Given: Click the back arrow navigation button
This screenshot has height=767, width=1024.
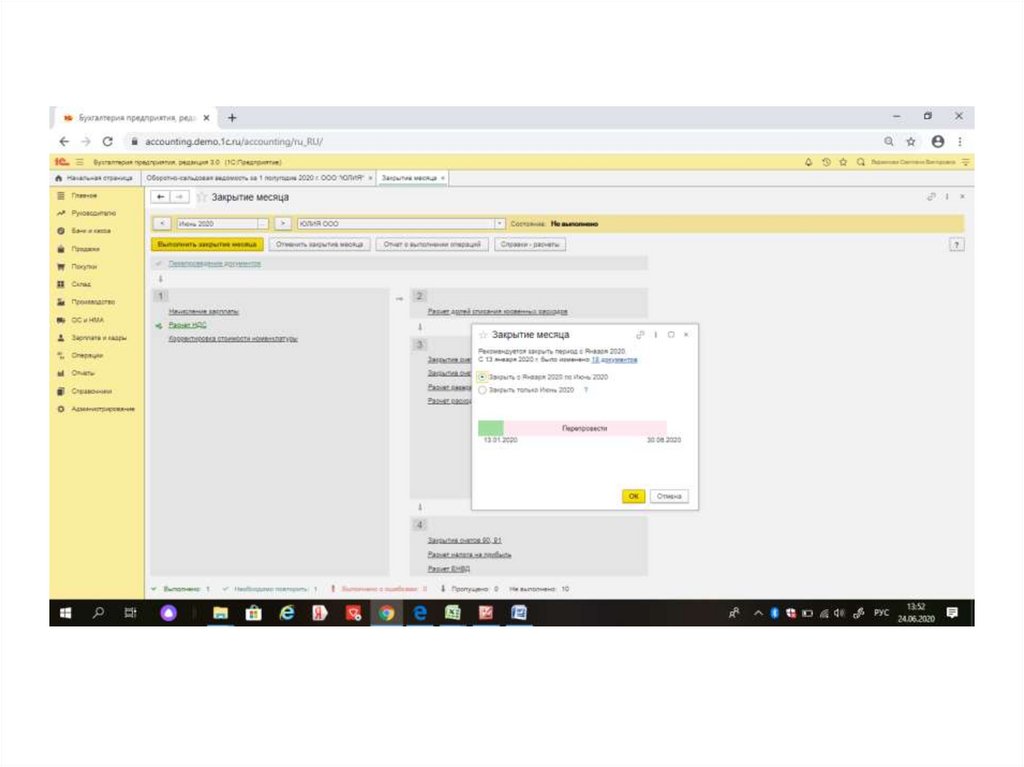Looking at the screenshot, I should point(162,197).
